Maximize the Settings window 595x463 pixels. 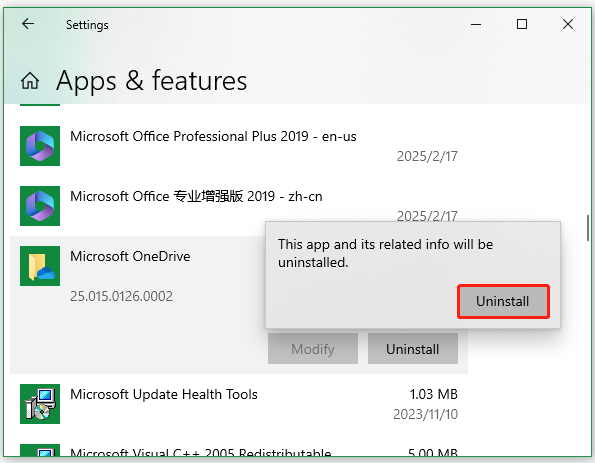pyautogui.click(x=522, y=24)
